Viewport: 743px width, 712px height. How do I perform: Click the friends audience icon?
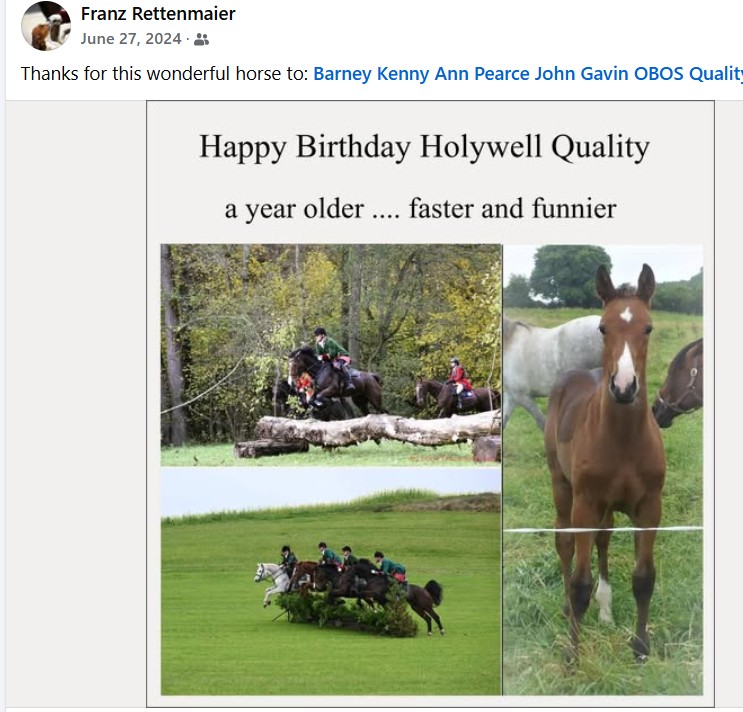[201, 39]
